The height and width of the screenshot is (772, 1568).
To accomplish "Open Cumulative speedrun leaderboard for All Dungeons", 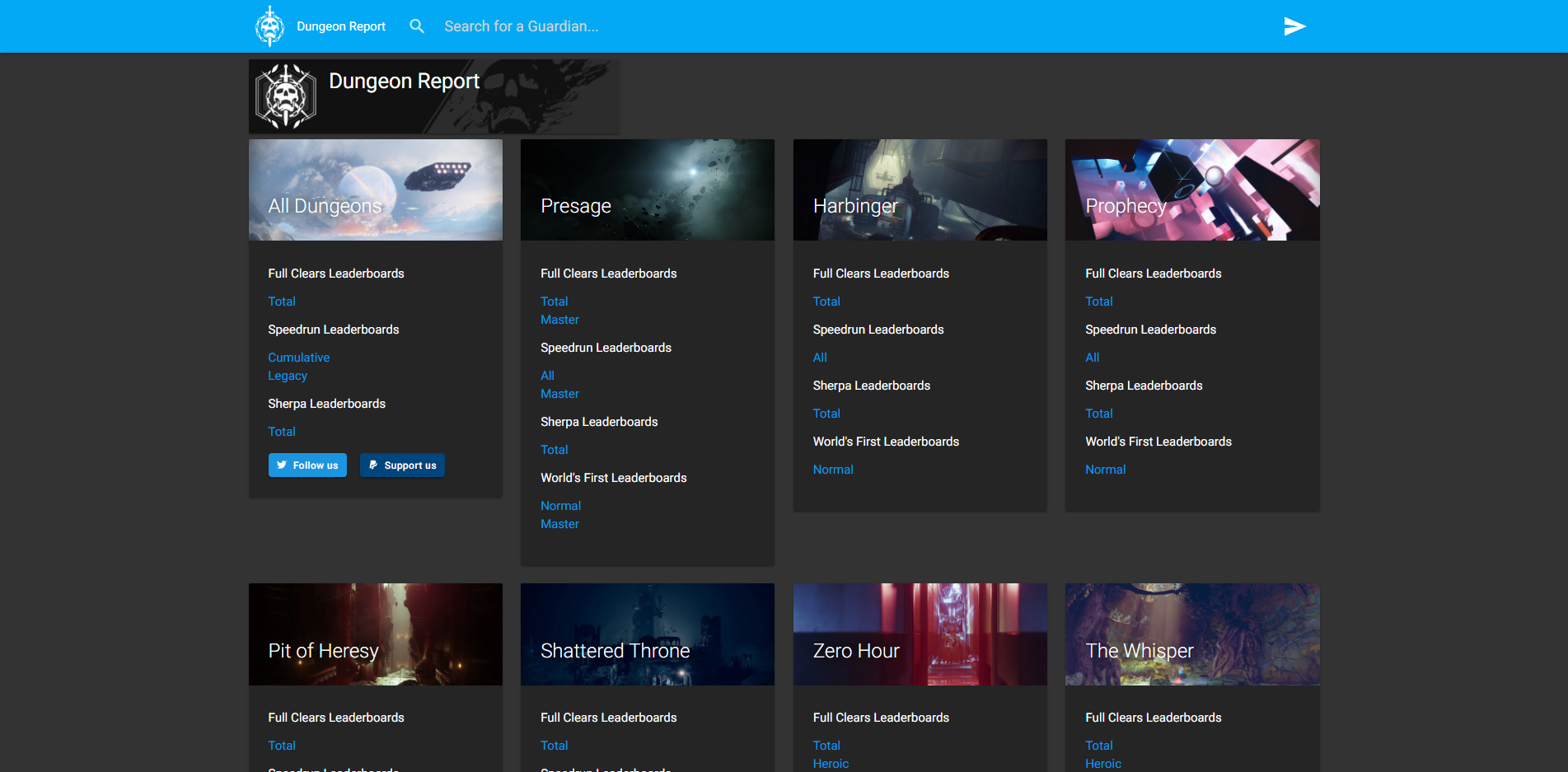I will (298, 358).
